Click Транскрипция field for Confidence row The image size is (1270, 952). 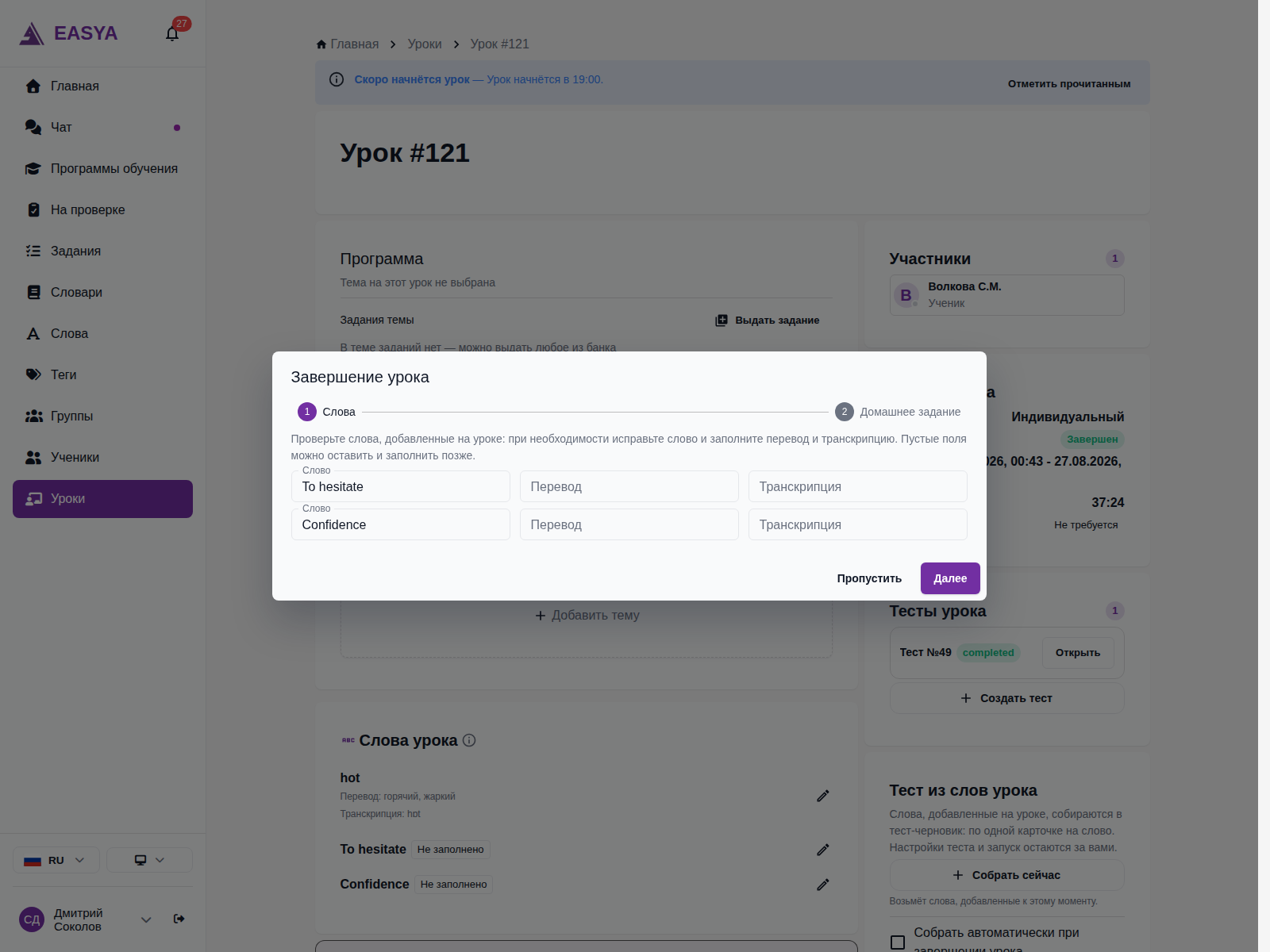point(858,524)
